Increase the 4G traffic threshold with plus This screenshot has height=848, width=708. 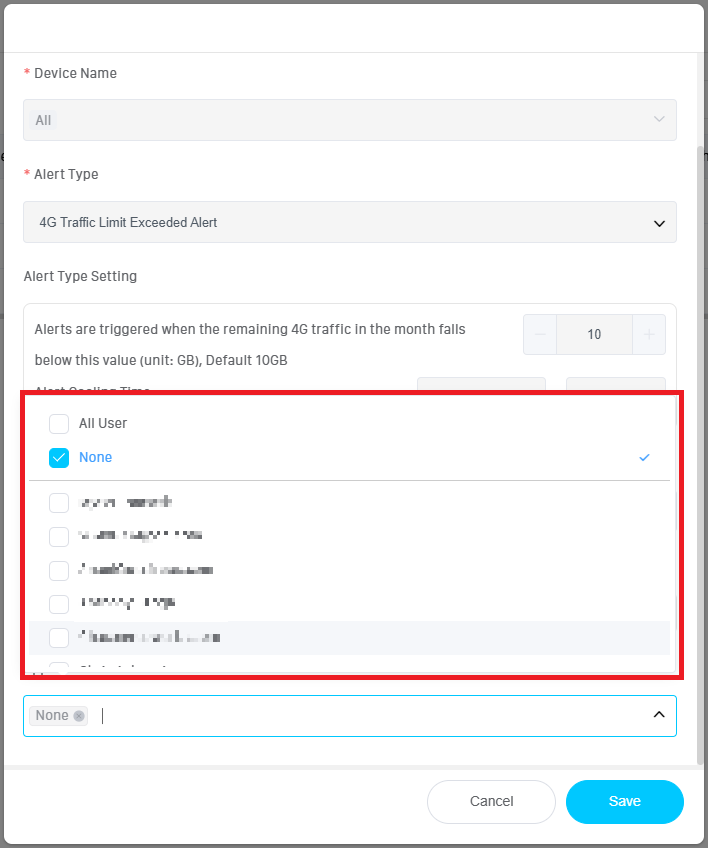coord(649,335)
